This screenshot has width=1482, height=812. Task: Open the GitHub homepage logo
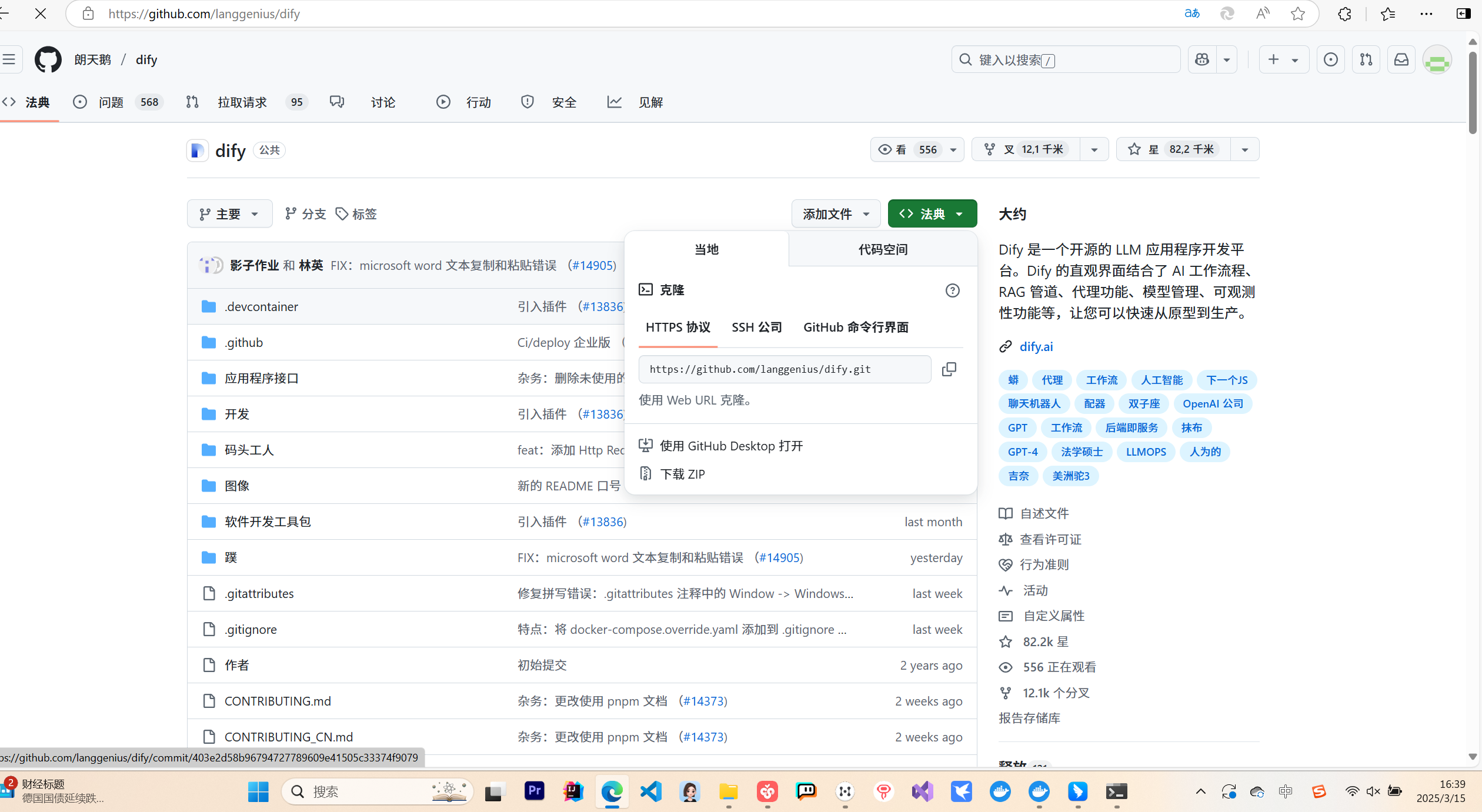click(48, 59)
